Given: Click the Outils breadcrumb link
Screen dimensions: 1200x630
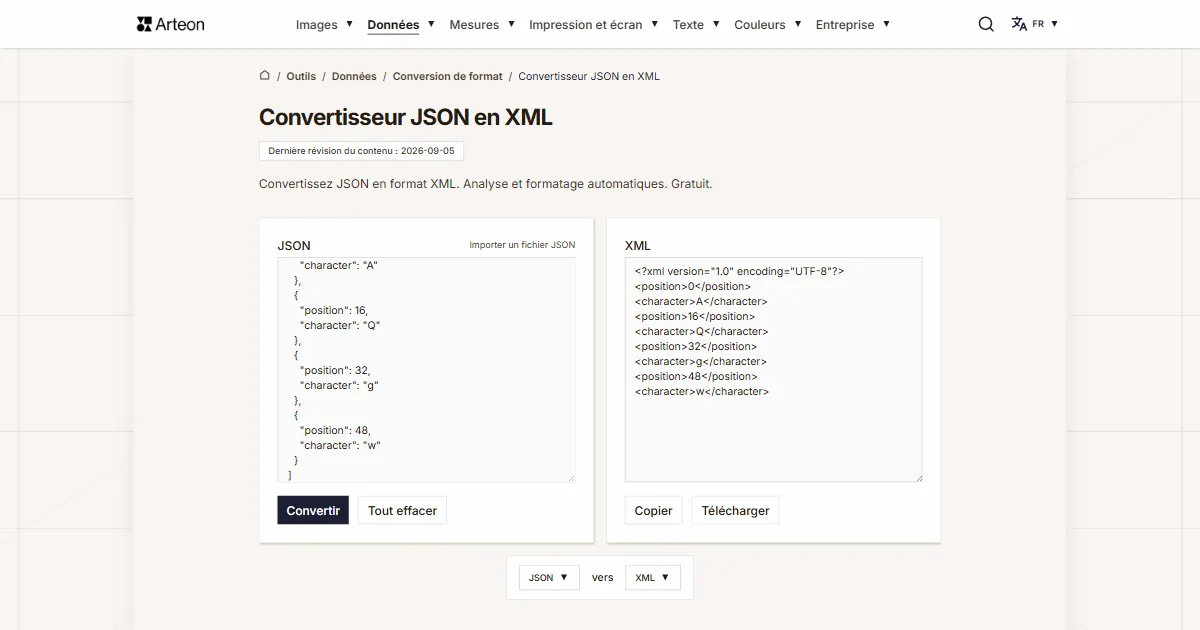Looking at the screenshot, I should point(301,76).
